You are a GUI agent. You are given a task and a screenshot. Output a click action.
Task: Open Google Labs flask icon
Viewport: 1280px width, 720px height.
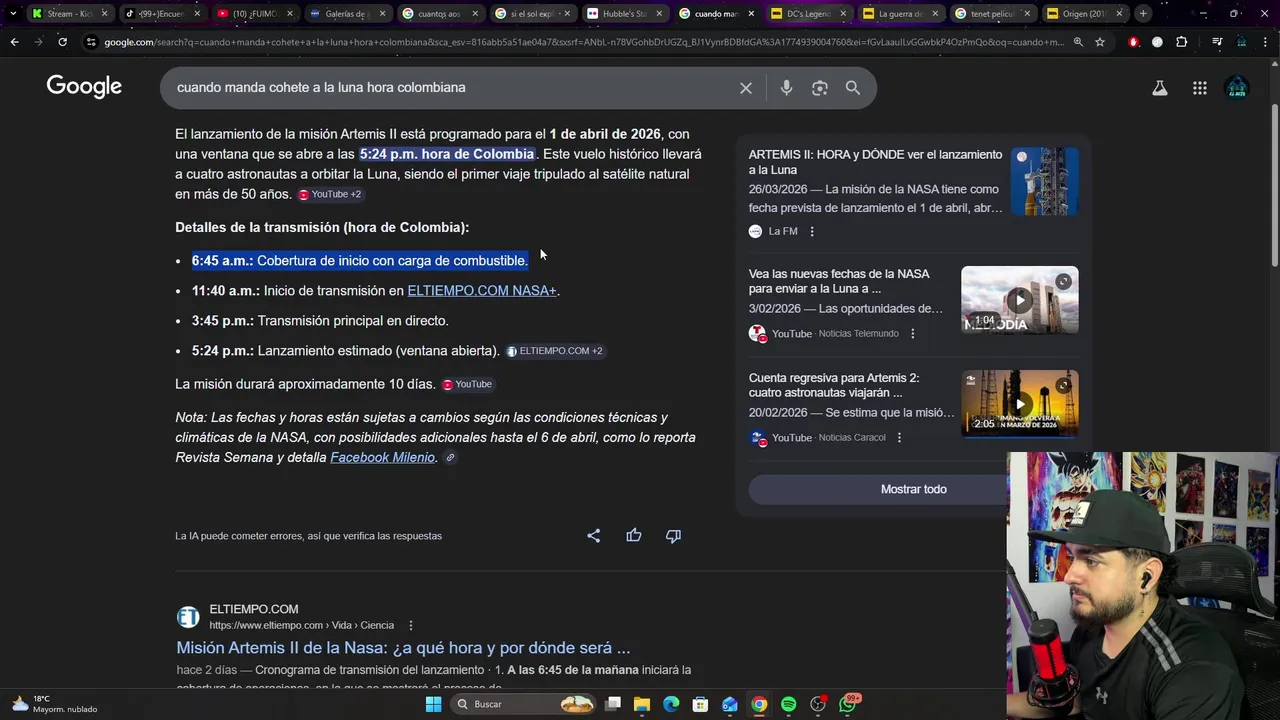tap(1160, 88)
